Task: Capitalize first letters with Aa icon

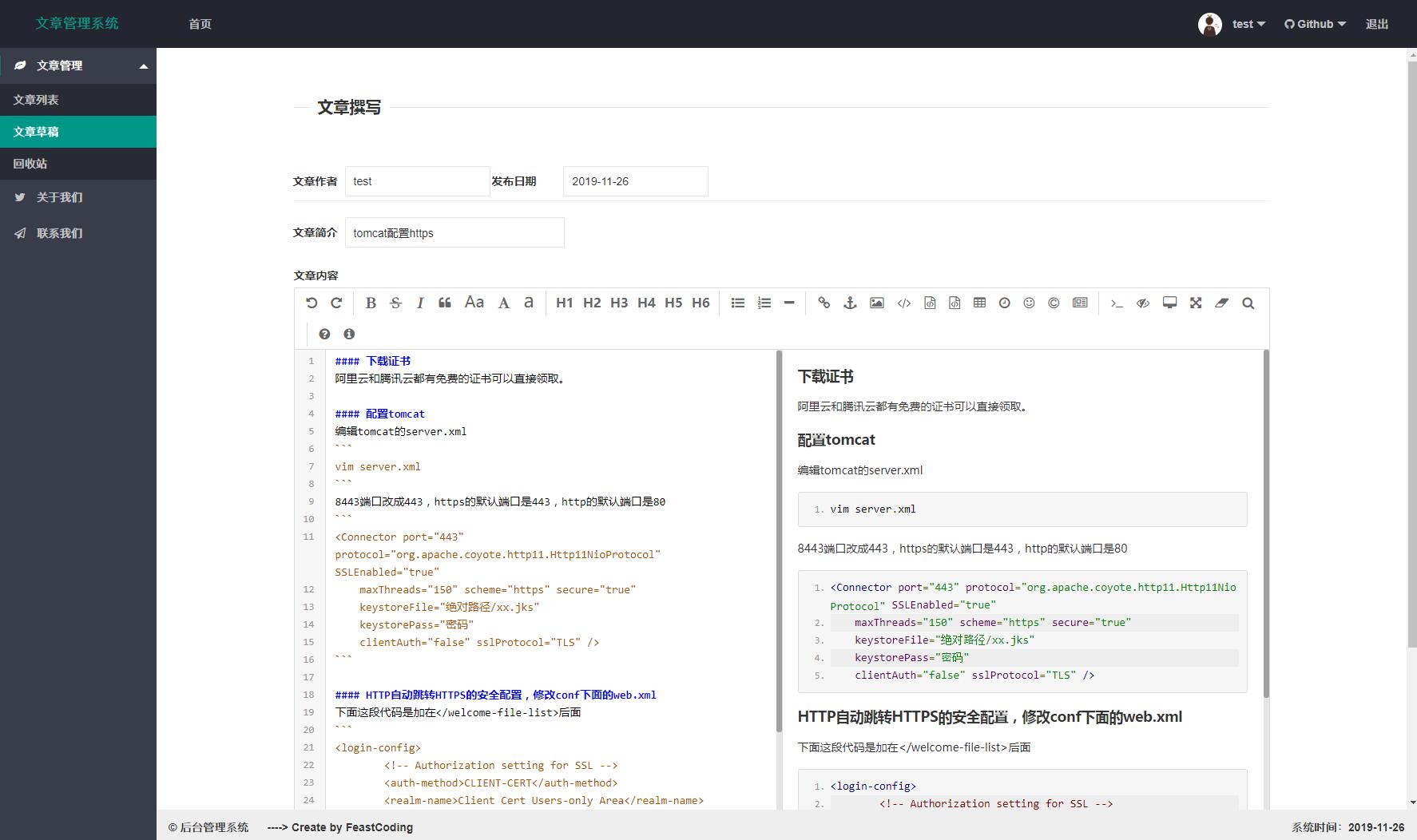Action: pyautogui.click(x=474, y=302)
